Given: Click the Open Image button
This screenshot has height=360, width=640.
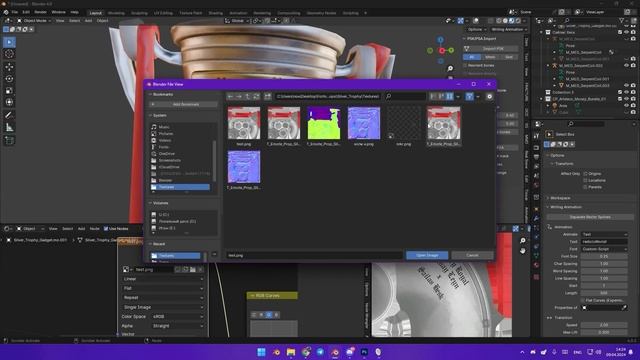Looking at the screenshot, I should 427,255.
